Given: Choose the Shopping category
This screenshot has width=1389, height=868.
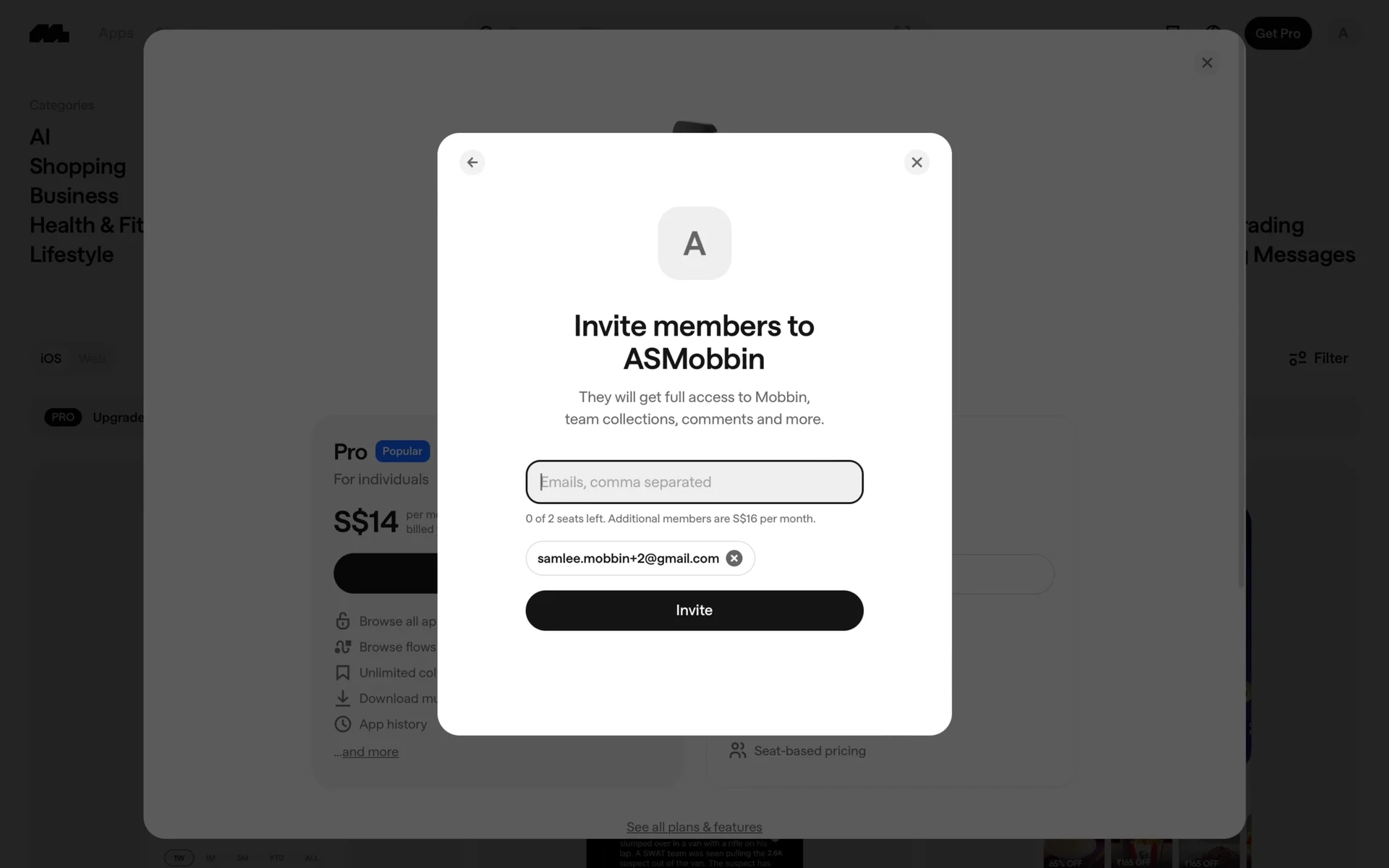Looking at the screenshot, I should pyautogui.click(x=77, y=166).
